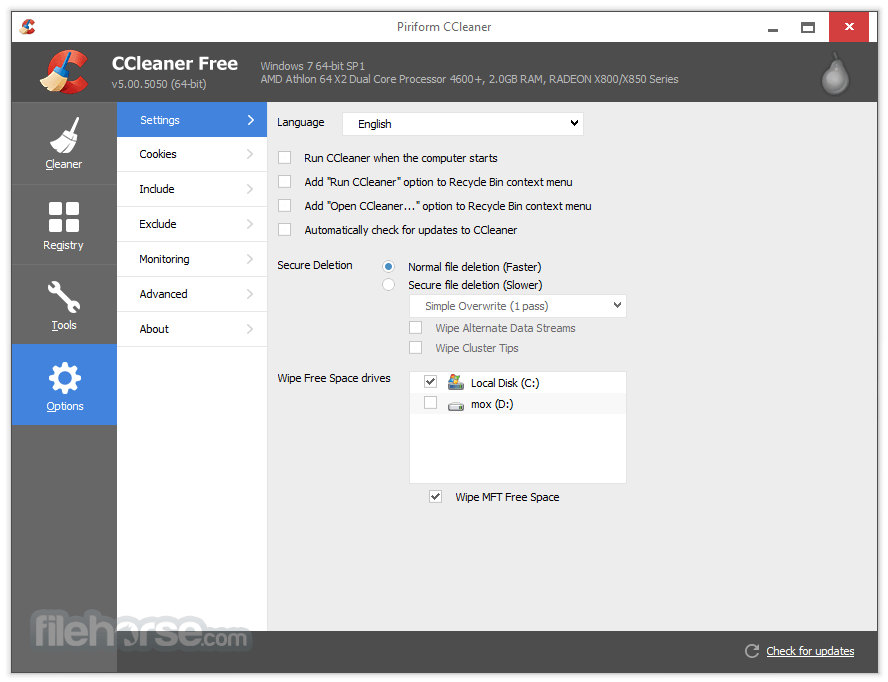Click the mox (D:) drive icon

coord(456,406)
